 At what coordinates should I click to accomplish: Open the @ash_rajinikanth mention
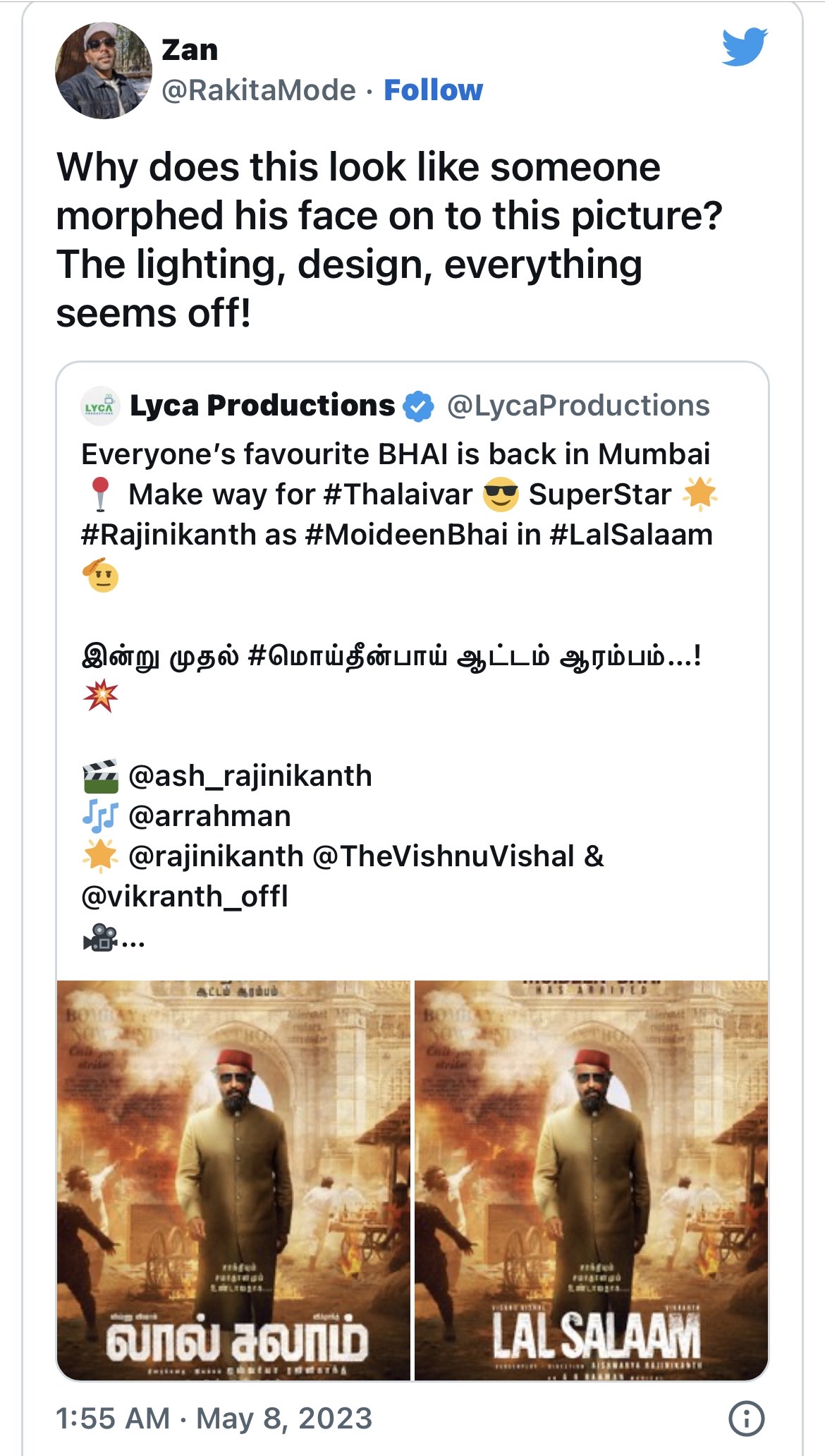250,776
